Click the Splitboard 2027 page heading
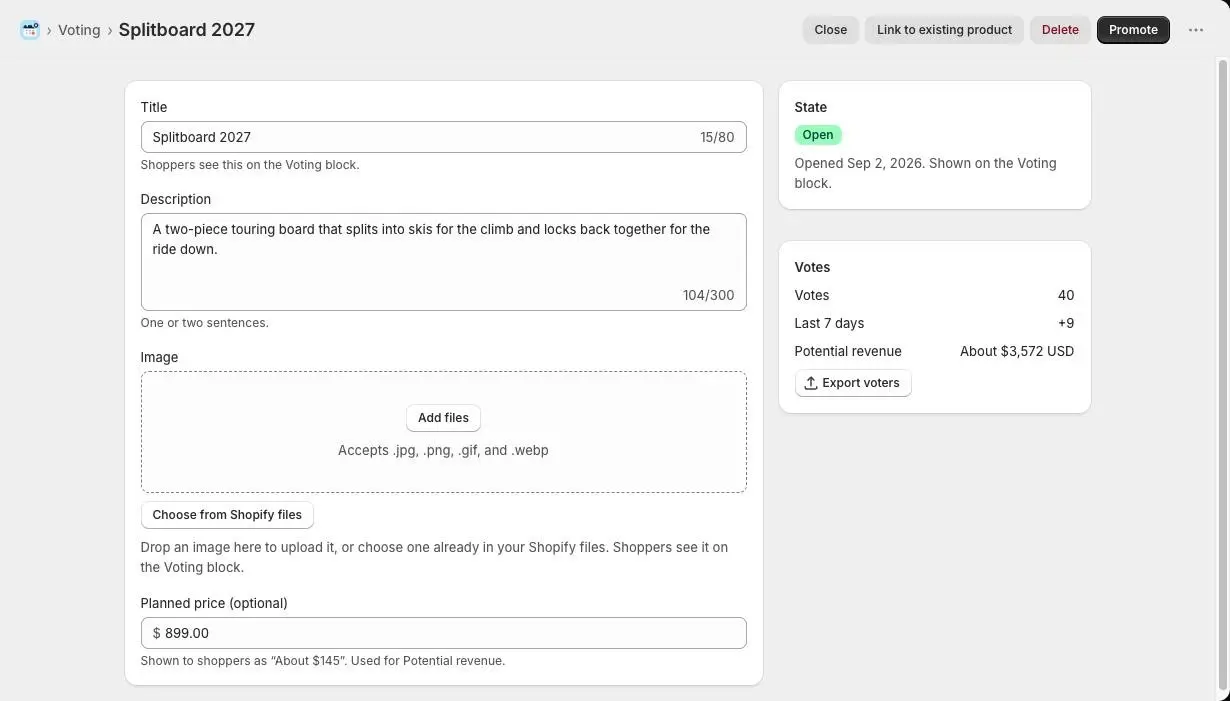 (187, 30)
